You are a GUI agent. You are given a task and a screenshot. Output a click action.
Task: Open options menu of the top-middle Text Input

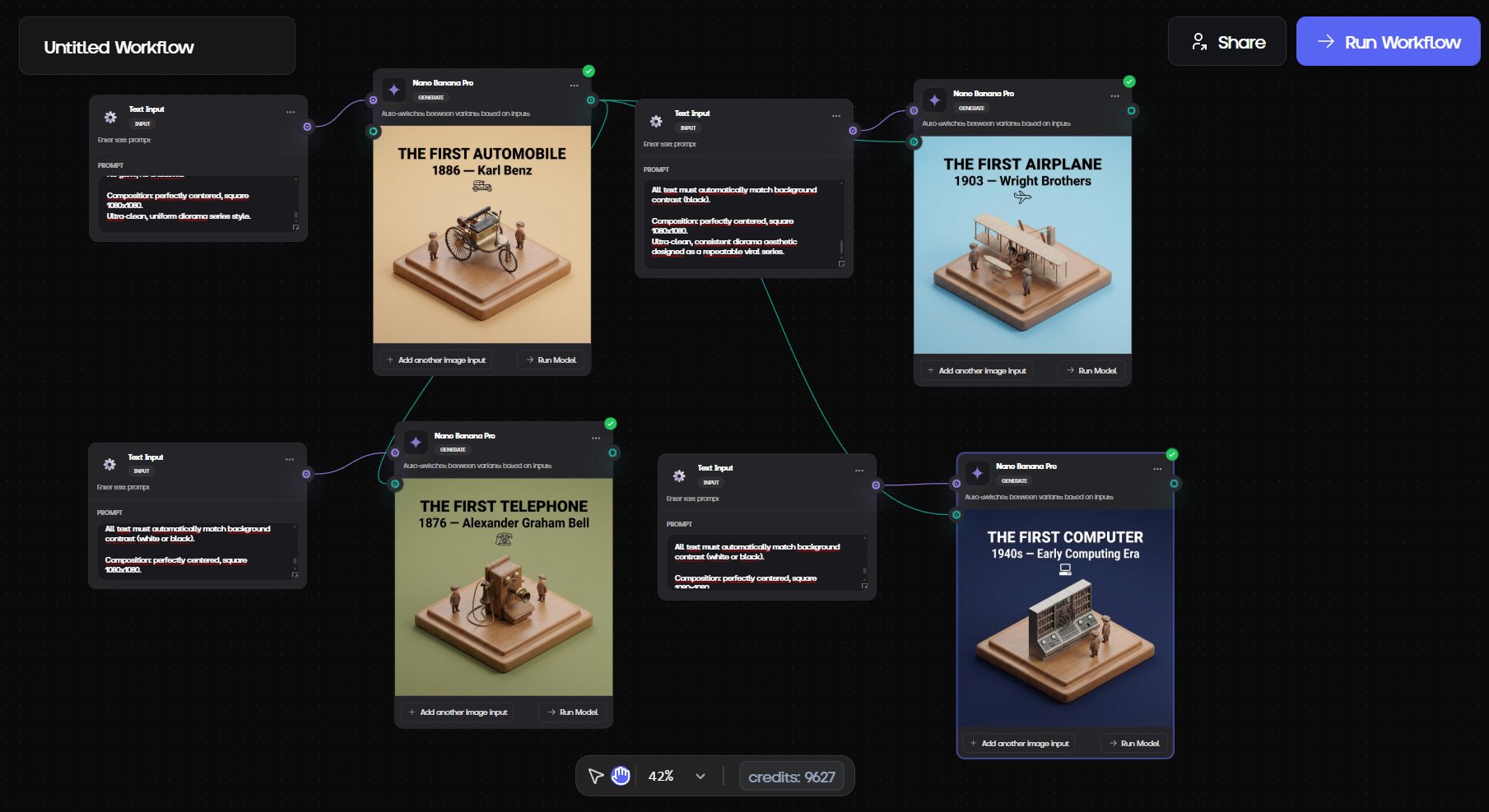pos(836,116)
